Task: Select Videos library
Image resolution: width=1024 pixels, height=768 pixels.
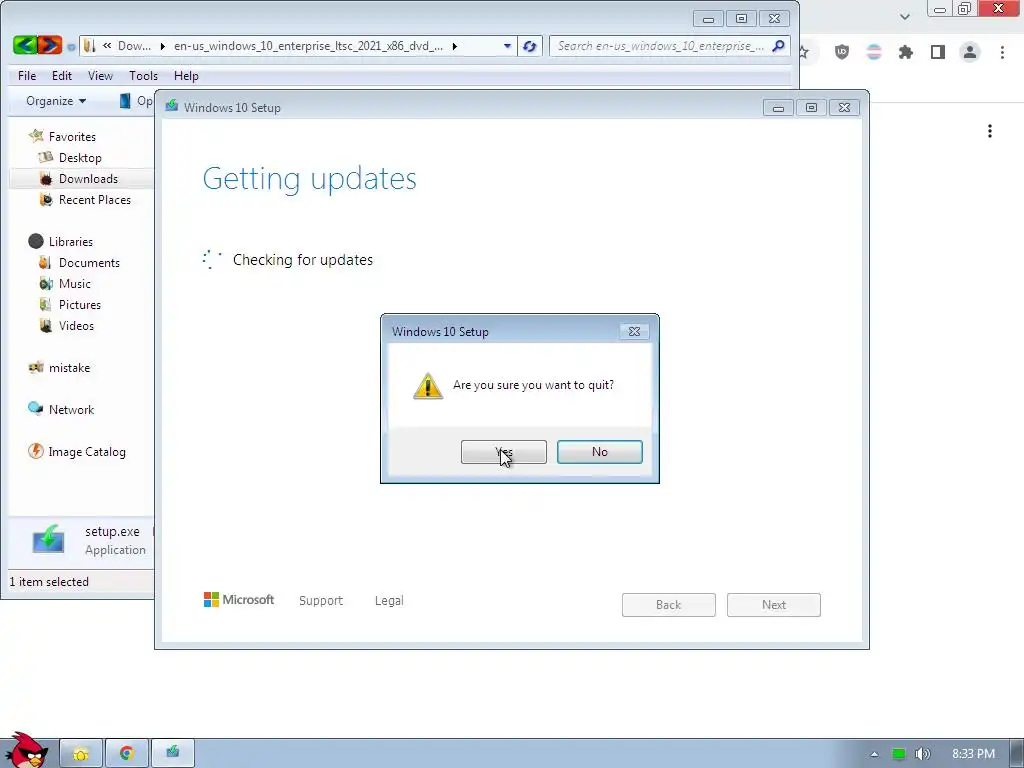Action: tap(76, 325)
